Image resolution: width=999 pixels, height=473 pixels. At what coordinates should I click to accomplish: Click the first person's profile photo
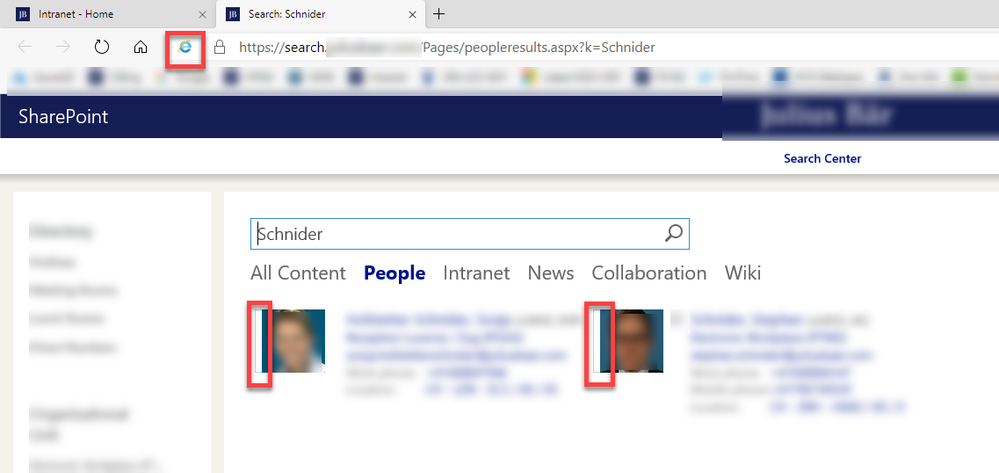coord(294,341)
